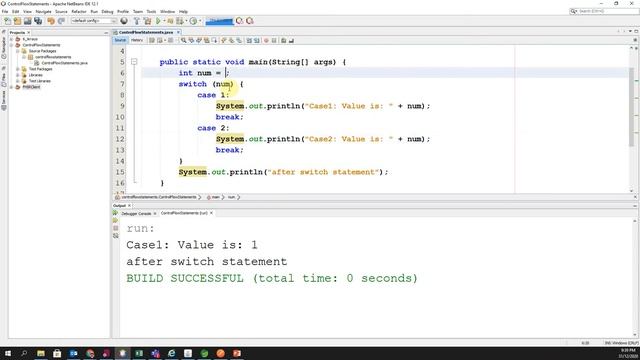Screen dimensions: 640x360
Task: Click the Undo toolbar icon
Action: point(51,21)
